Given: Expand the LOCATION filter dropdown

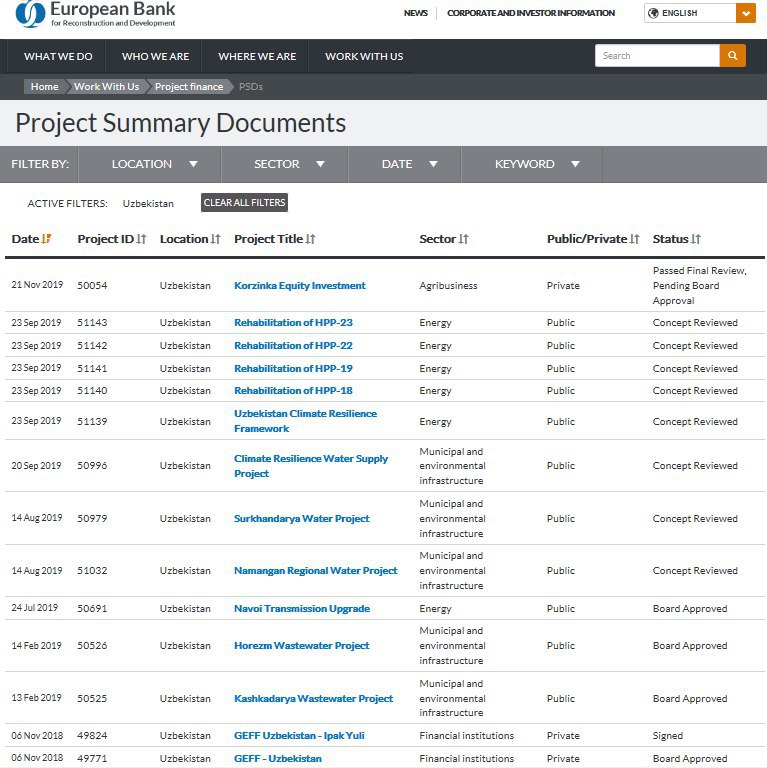Looking at the screenshot, I should (150, 164).
